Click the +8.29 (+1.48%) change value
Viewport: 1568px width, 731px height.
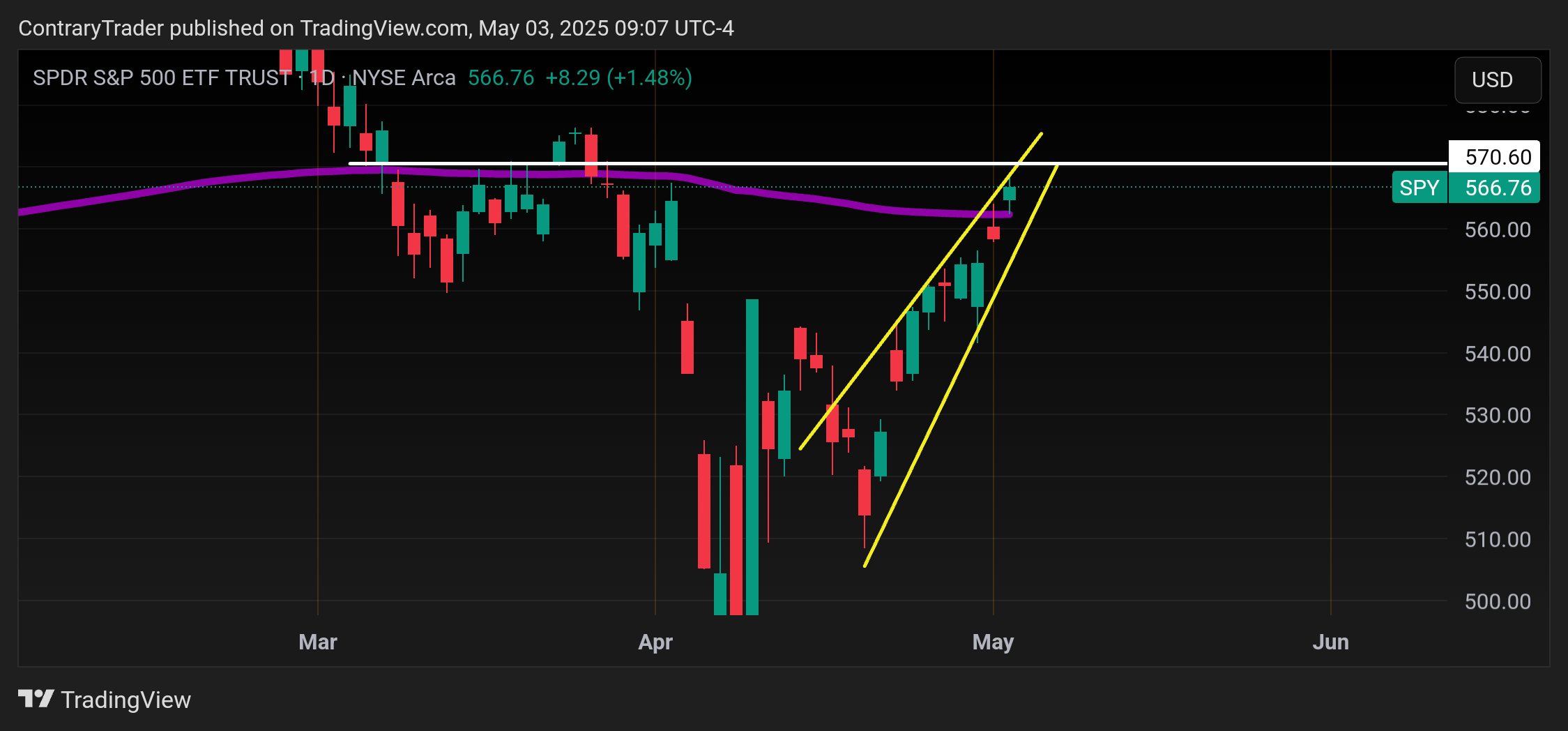[x=618, y=77]
